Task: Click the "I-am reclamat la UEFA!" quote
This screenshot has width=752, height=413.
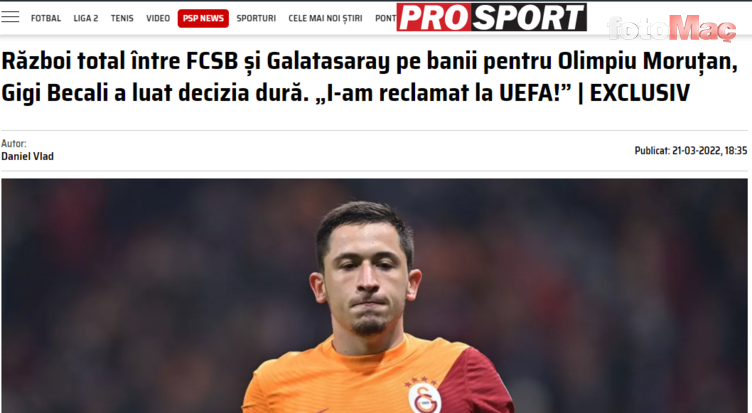Action: (442, 93)
